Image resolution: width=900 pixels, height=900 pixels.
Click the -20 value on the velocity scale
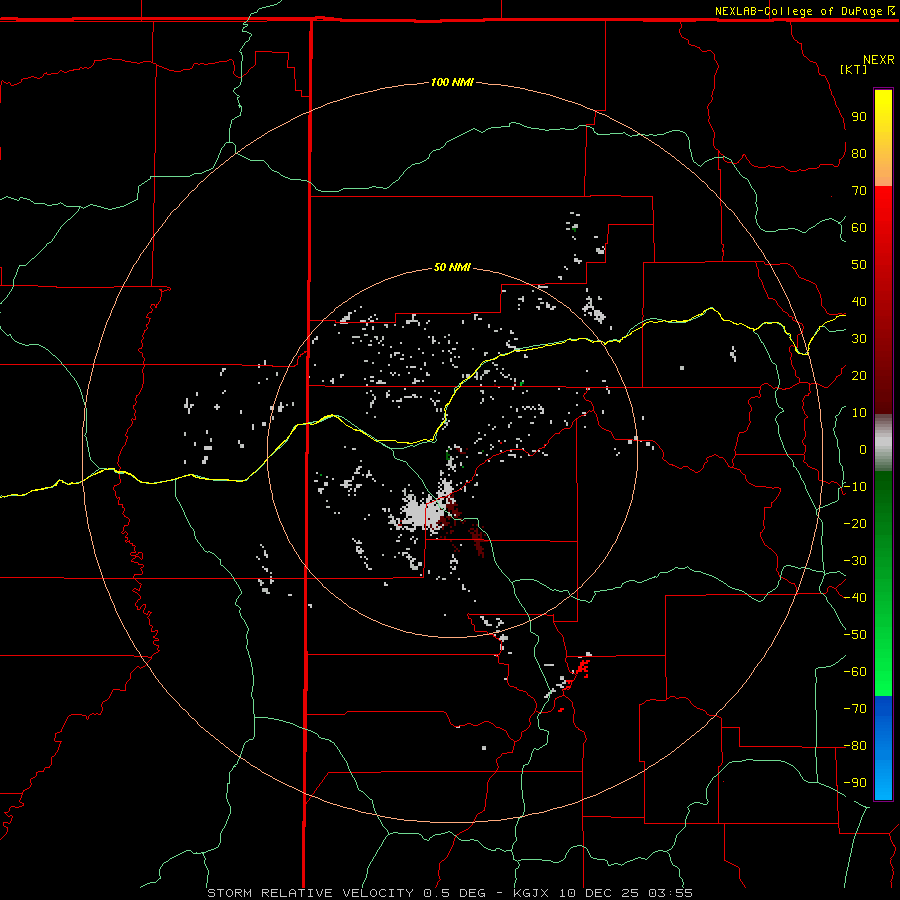tap(855, 523)
